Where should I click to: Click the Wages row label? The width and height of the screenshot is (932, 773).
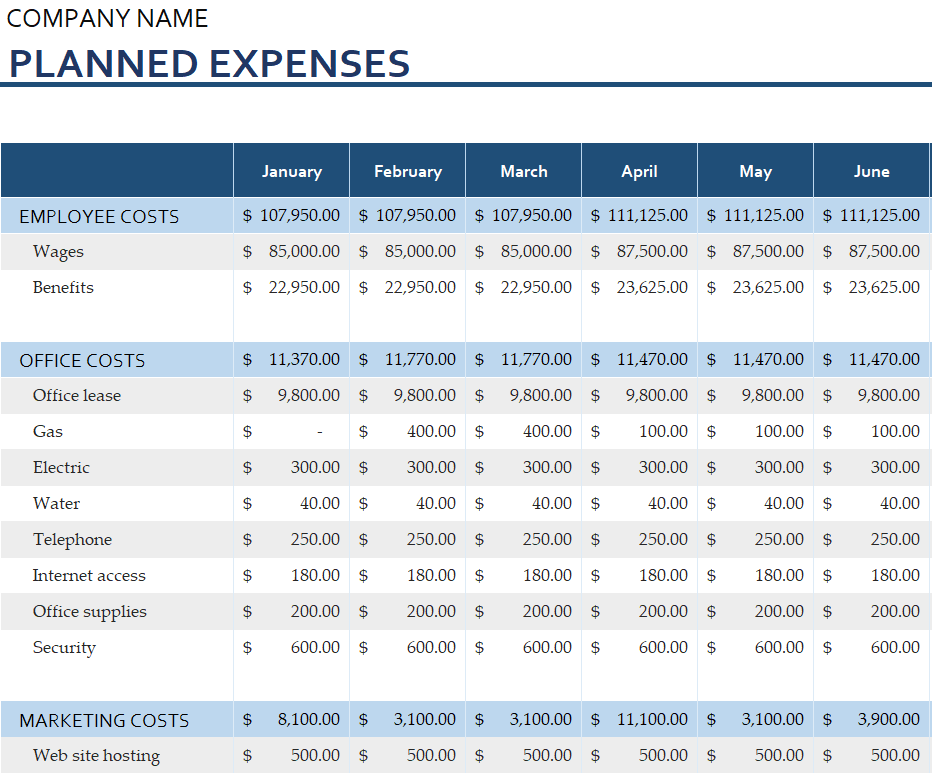[58, 252]
